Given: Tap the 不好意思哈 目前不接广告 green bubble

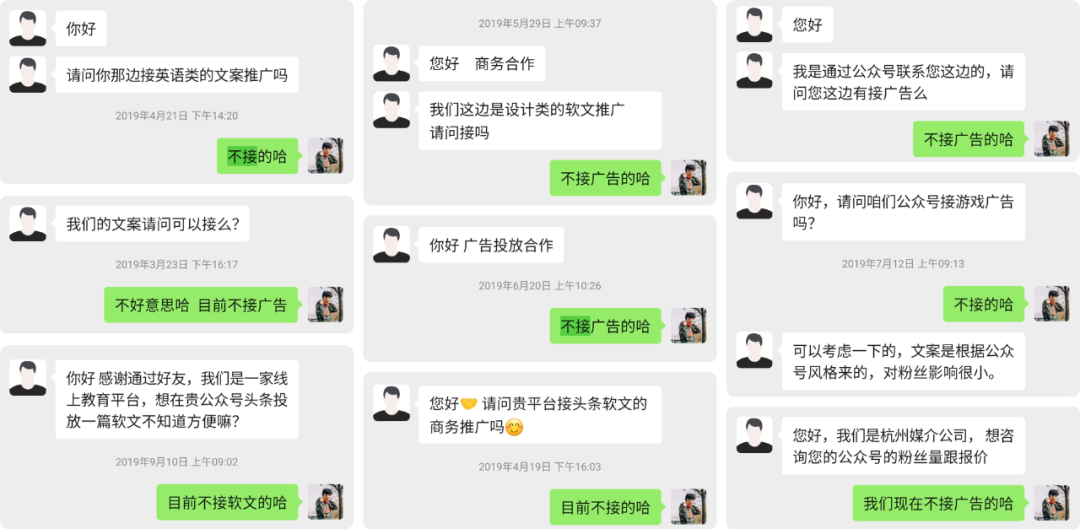Looking at the screenshot, I should [x=200, y=305].
